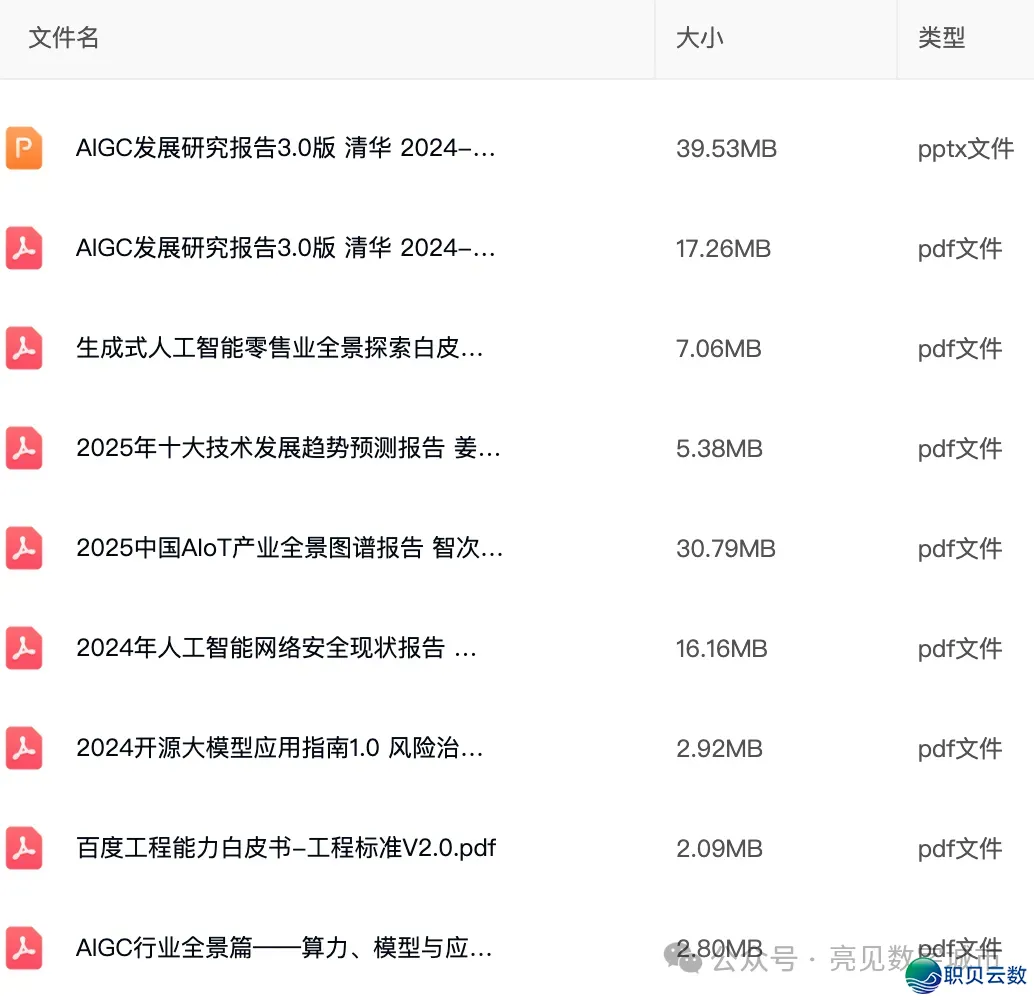Click the pptx文件 type label
1034x1000 pixels.
coord(965,149)
